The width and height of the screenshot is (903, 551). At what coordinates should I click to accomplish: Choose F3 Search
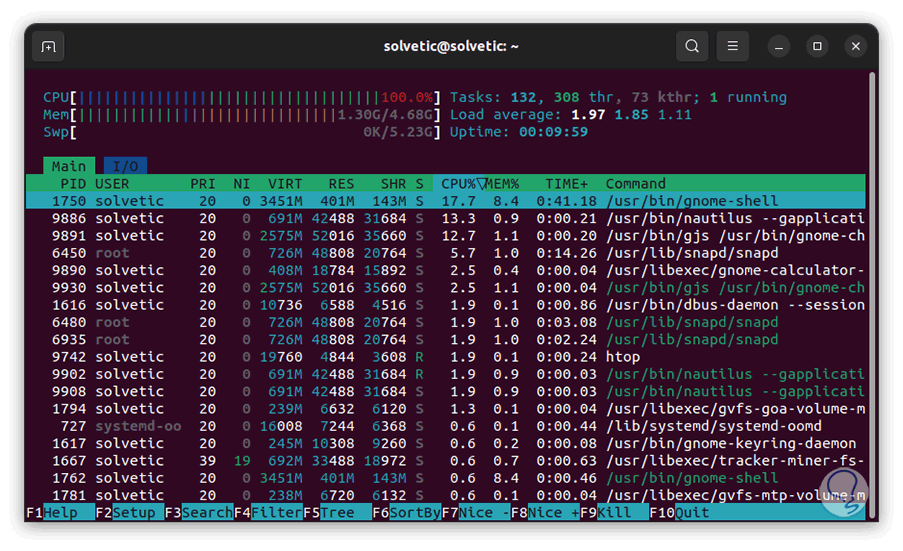(199, 512)
